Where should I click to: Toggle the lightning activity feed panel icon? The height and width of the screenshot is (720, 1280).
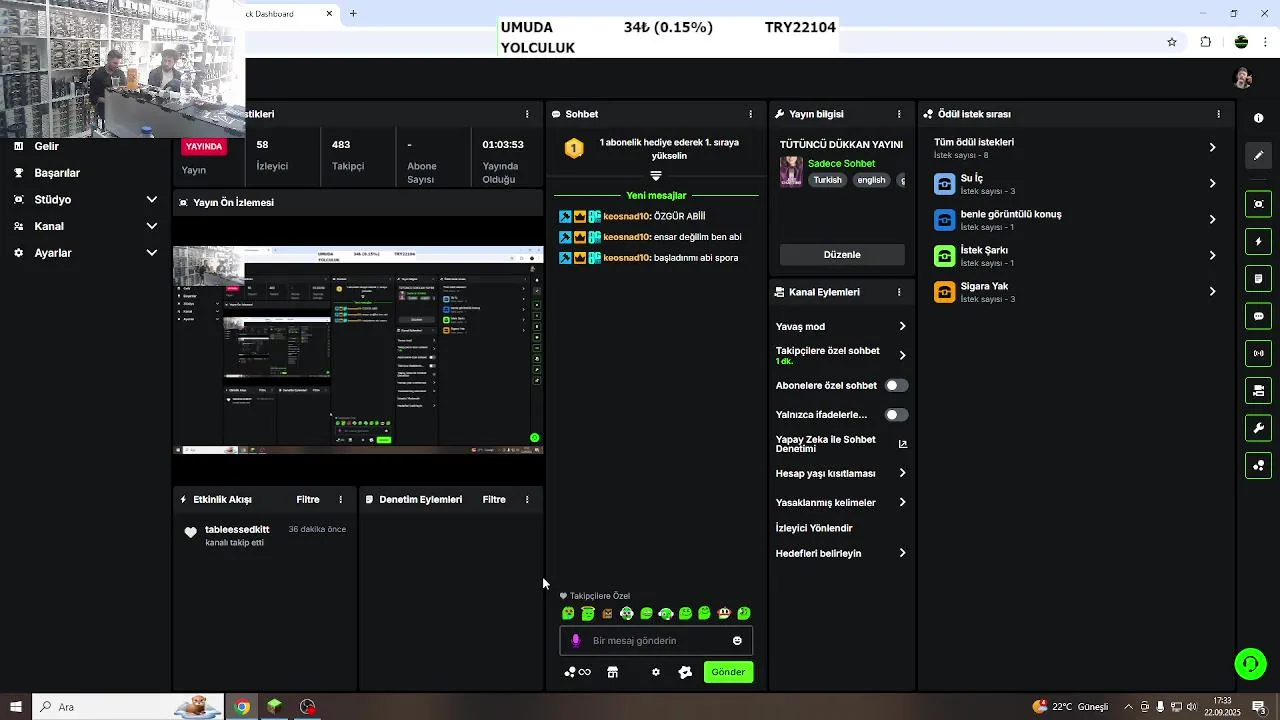tap(1258, 241)
